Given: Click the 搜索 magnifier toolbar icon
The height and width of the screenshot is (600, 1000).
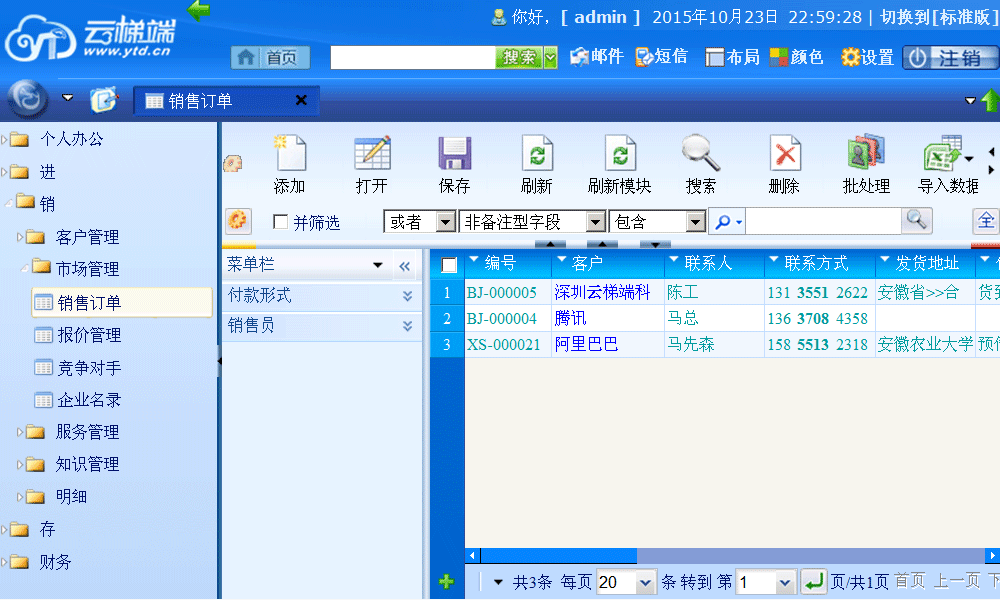Looking at the screenshot, I should tap(701, 153).
